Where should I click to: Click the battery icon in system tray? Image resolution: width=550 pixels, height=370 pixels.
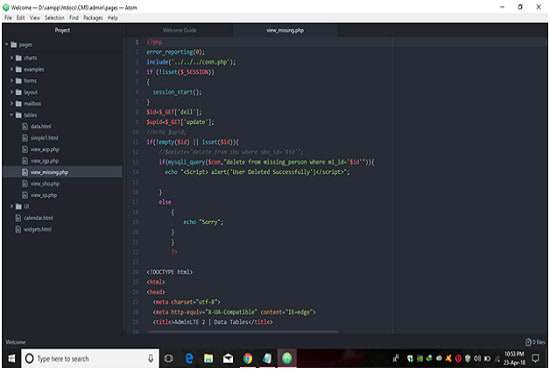pos(487,358)
